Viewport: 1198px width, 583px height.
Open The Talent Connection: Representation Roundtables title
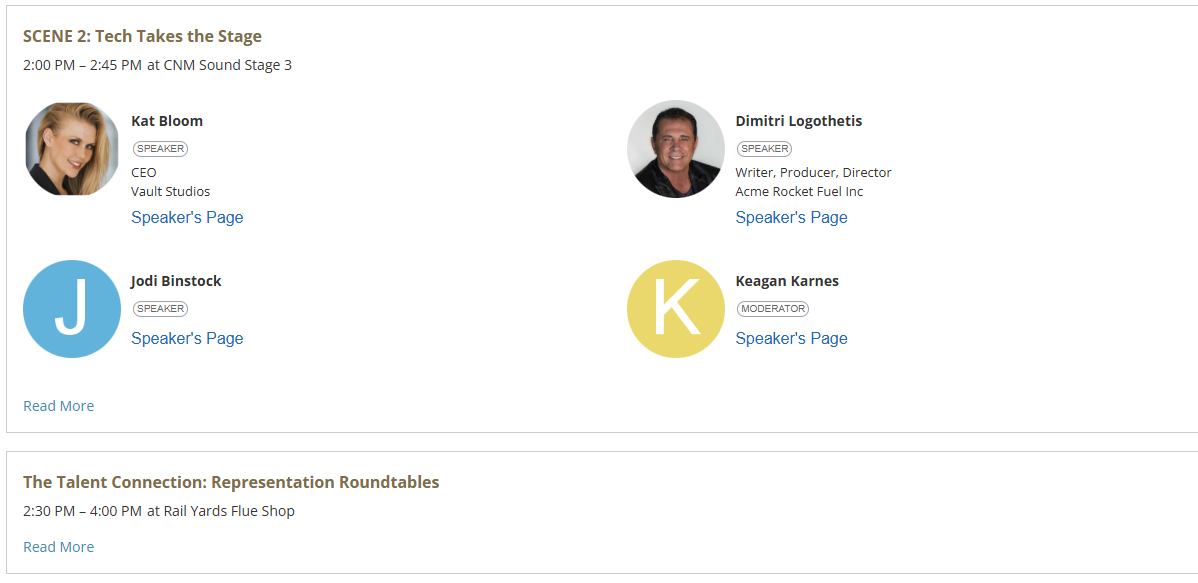point(232,482)
